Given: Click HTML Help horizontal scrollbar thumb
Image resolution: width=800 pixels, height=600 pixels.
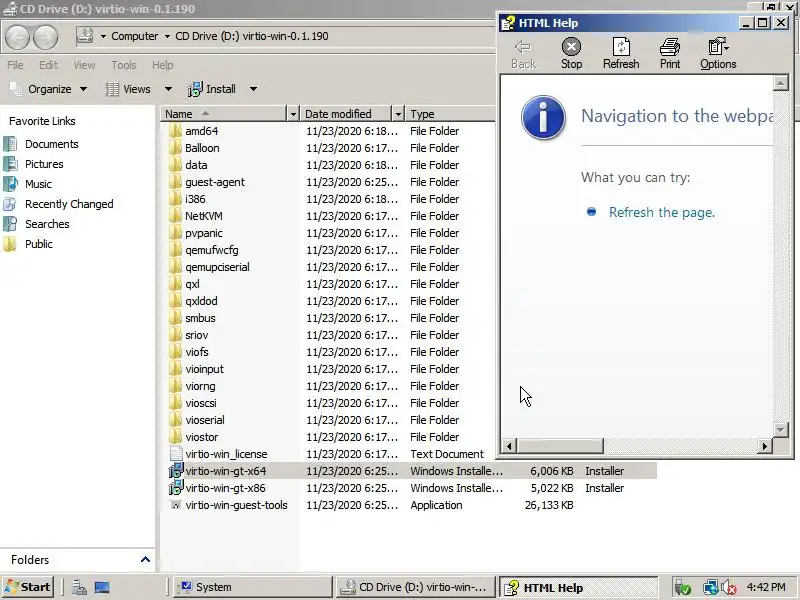Looking at the screenshot, I should (x=560, y=446).
